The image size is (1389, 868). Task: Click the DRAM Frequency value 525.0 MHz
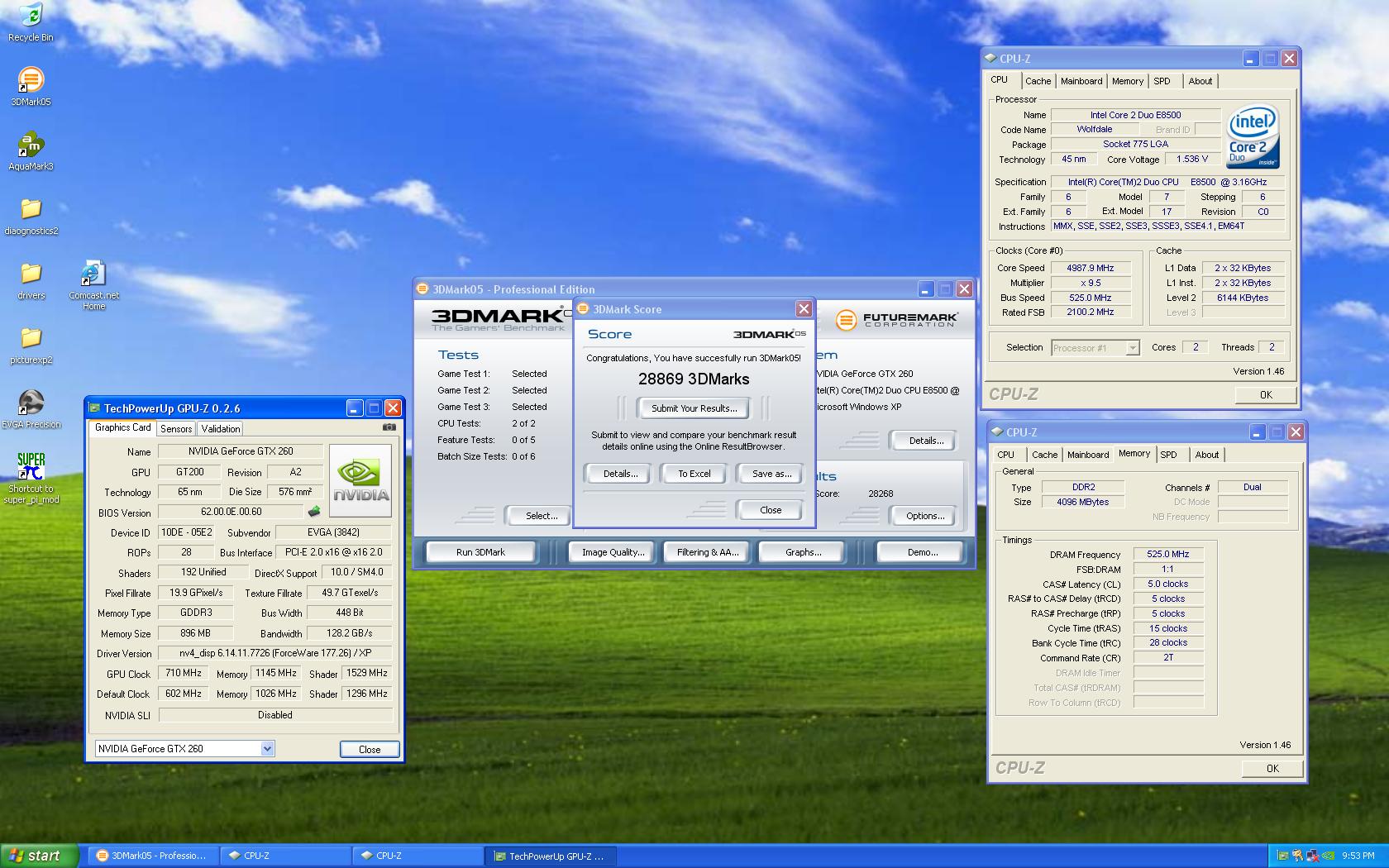[1167, 555]
